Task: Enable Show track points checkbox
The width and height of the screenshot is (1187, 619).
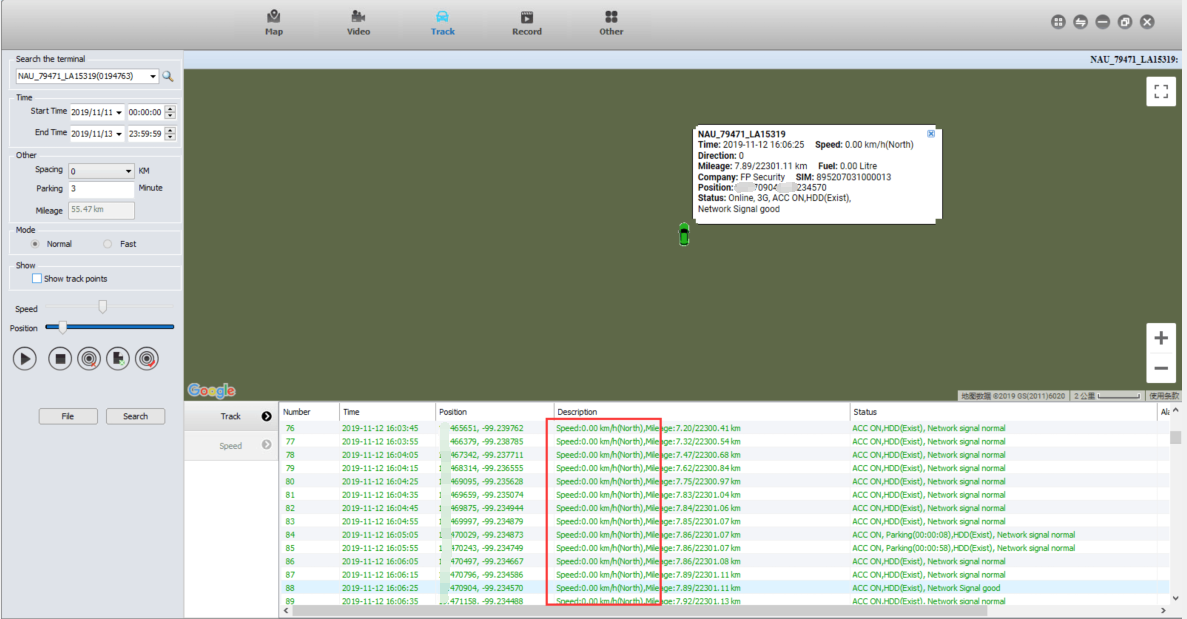Action: click(x=36, y=278)
